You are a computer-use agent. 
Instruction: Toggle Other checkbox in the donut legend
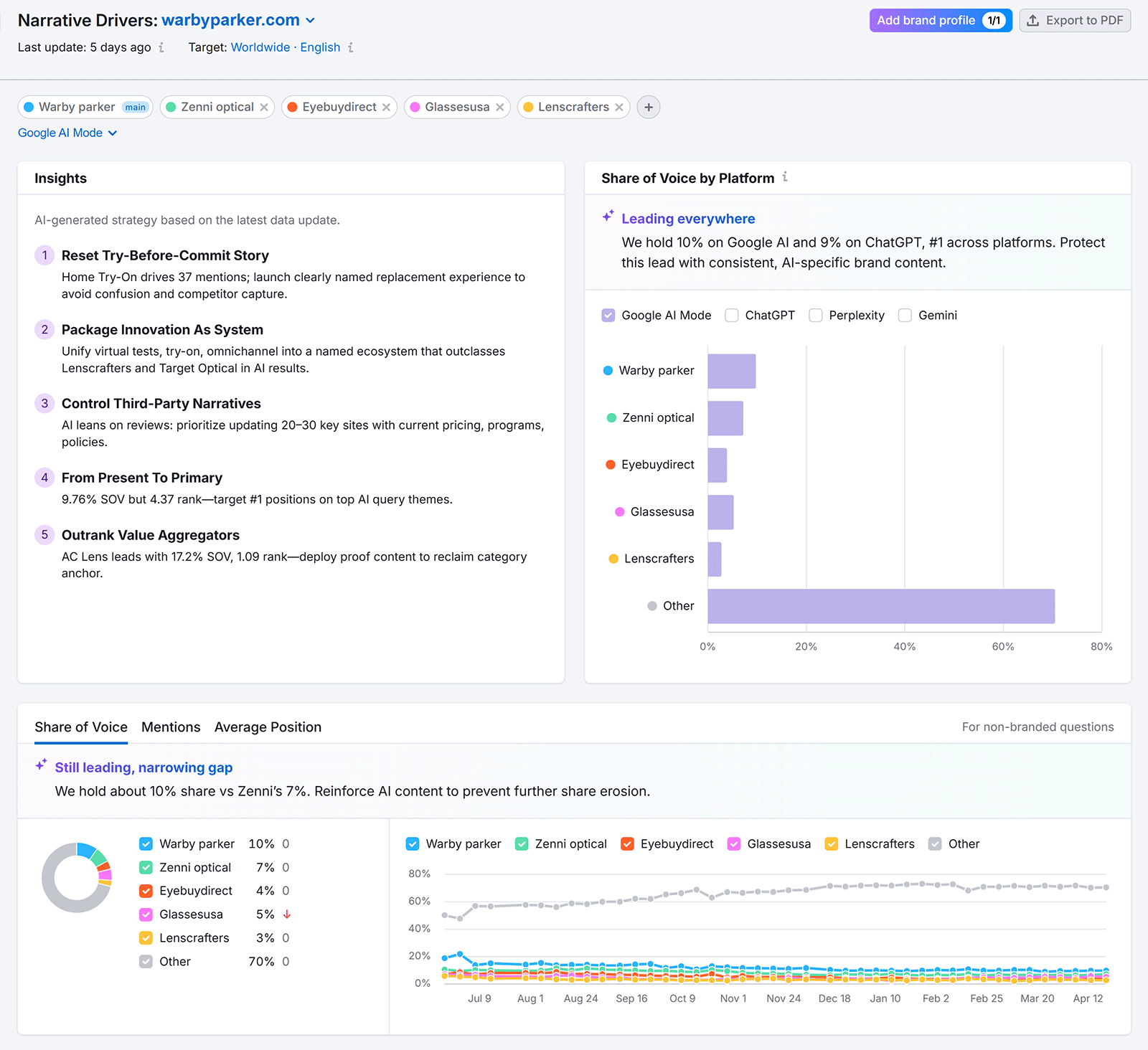tap(146, 962)
